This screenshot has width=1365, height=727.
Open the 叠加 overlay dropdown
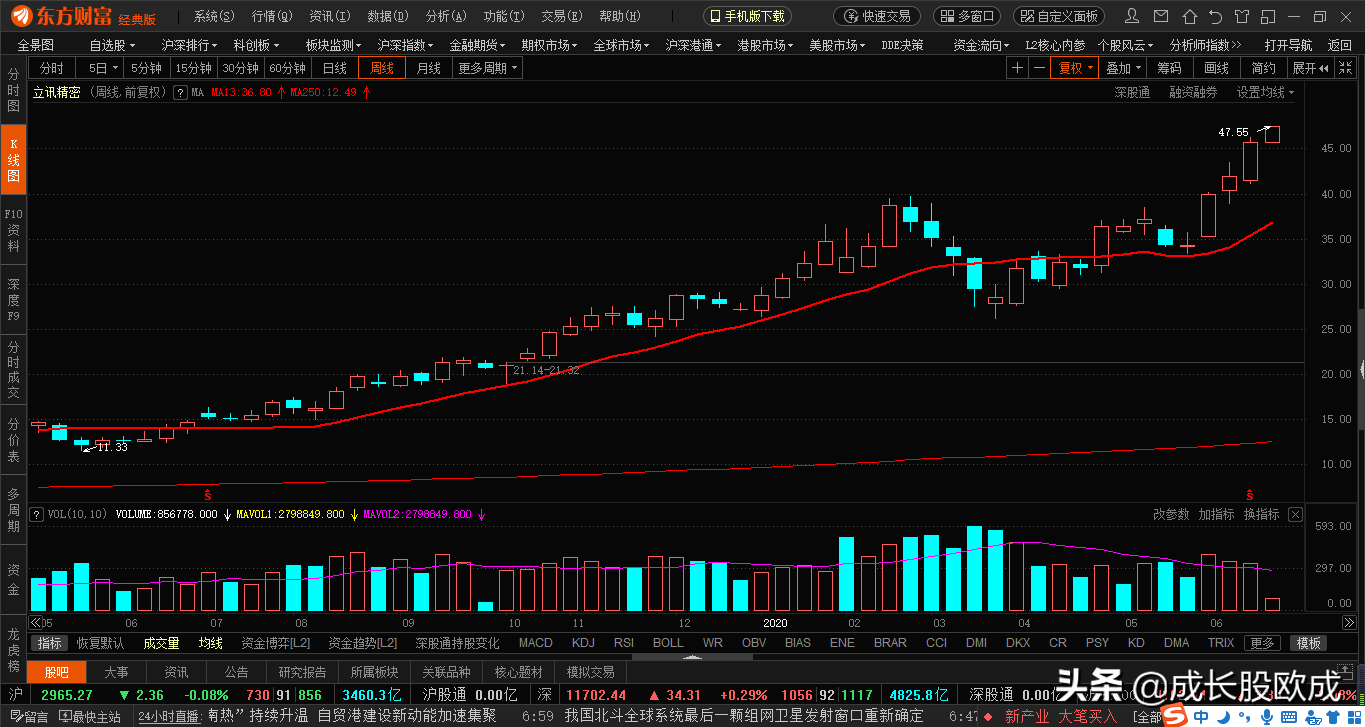(x=1123, y=68)
